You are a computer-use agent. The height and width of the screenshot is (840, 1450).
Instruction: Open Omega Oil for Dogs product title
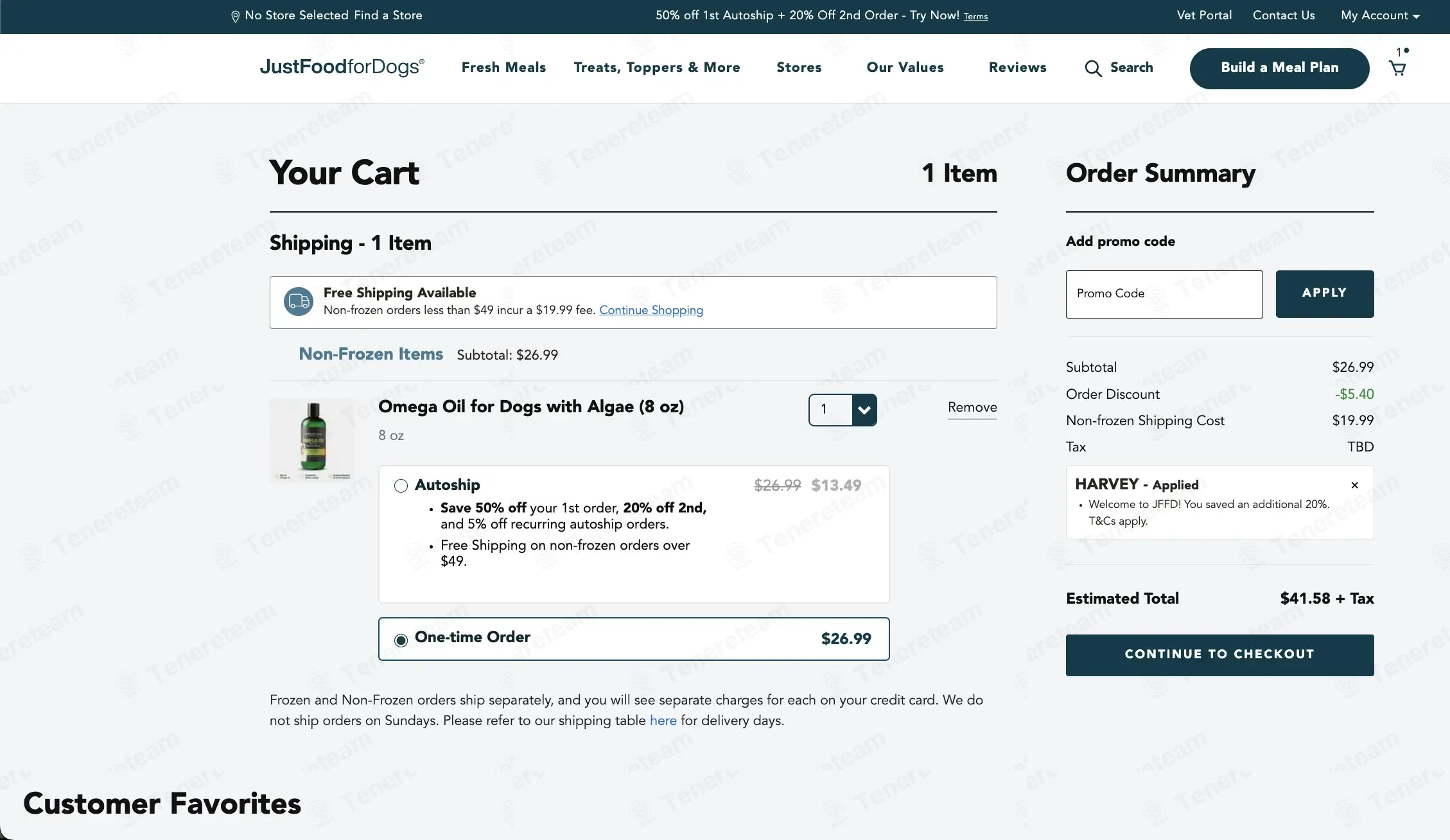(x=531, y=407)
